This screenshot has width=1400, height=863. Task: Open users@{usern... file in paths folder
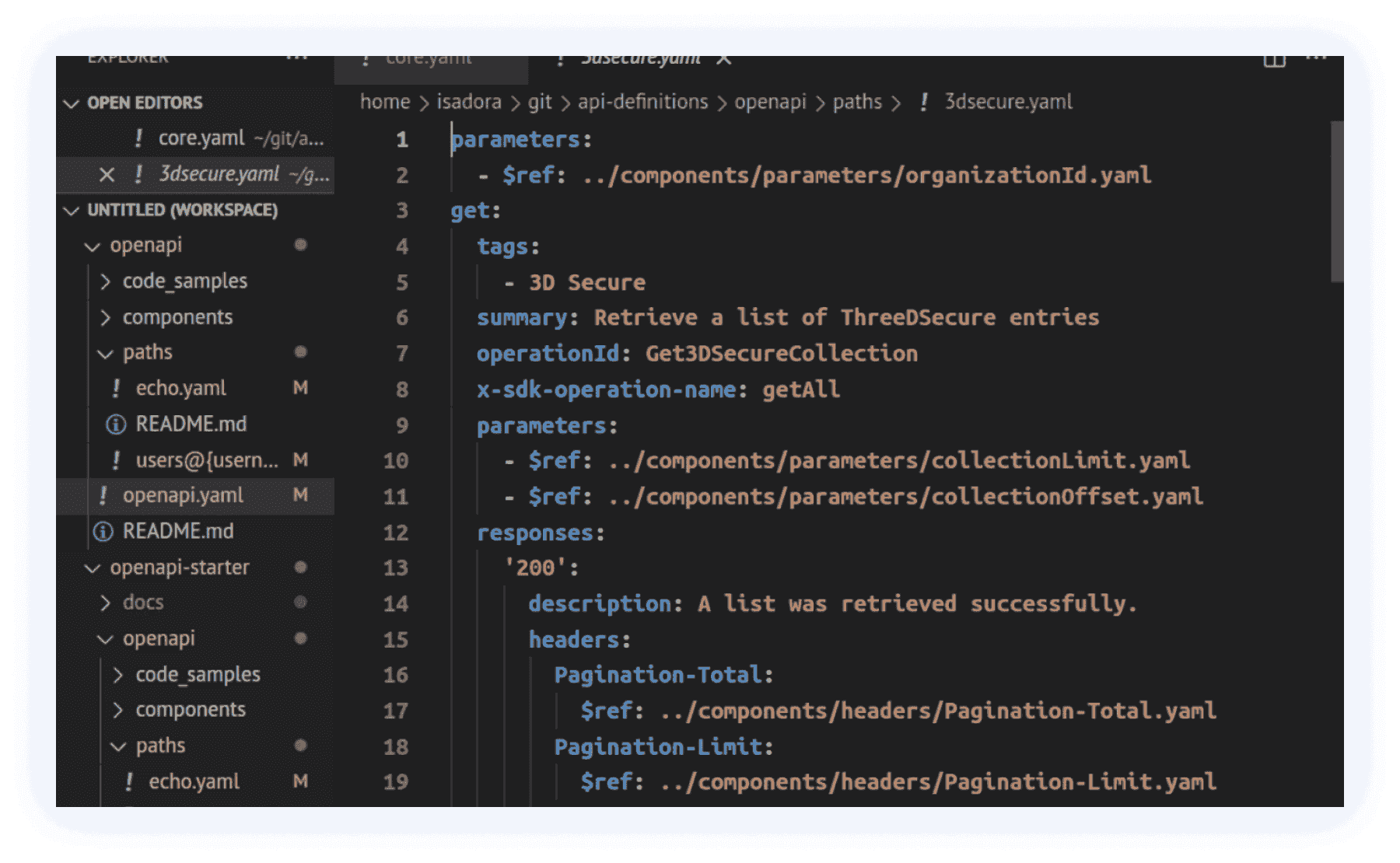point(206,460)
